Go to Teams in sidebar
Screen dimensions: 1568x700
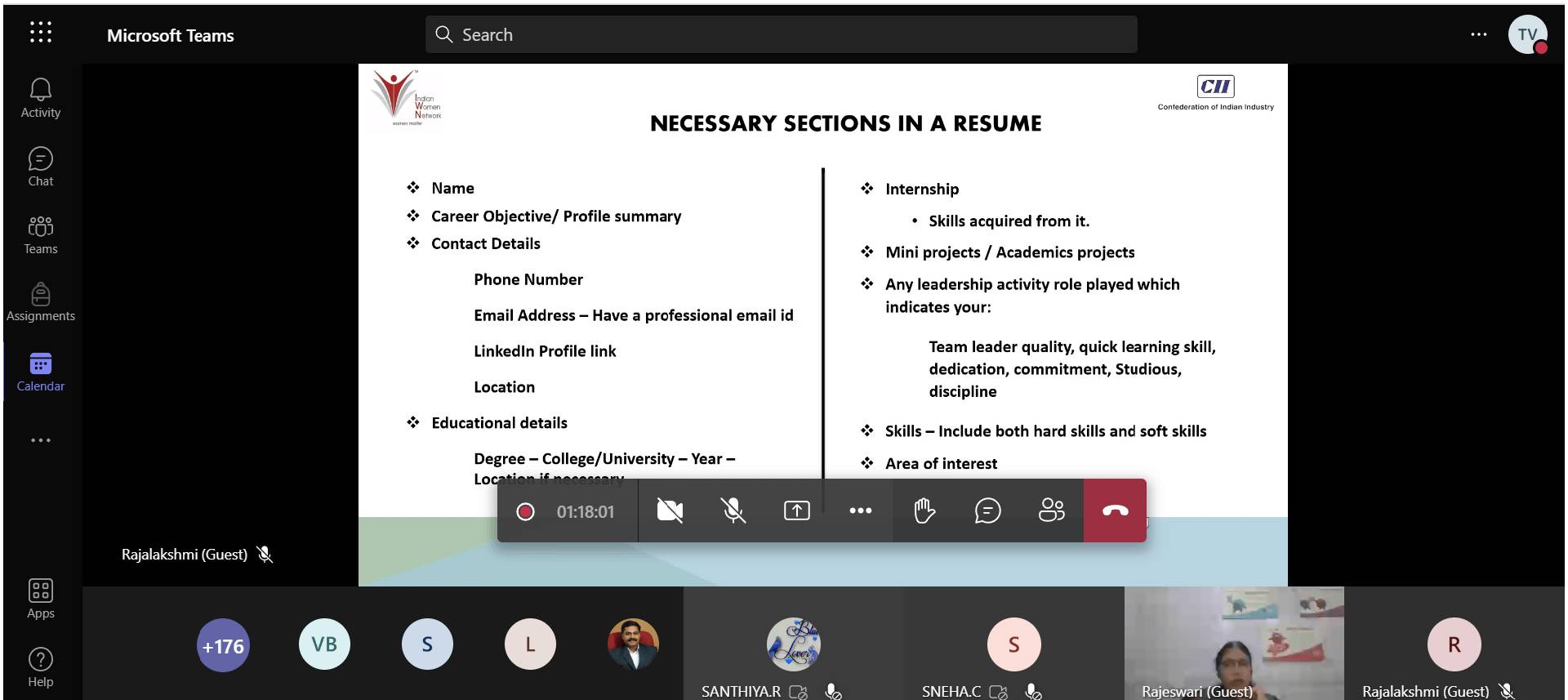[x=40, y=235]
